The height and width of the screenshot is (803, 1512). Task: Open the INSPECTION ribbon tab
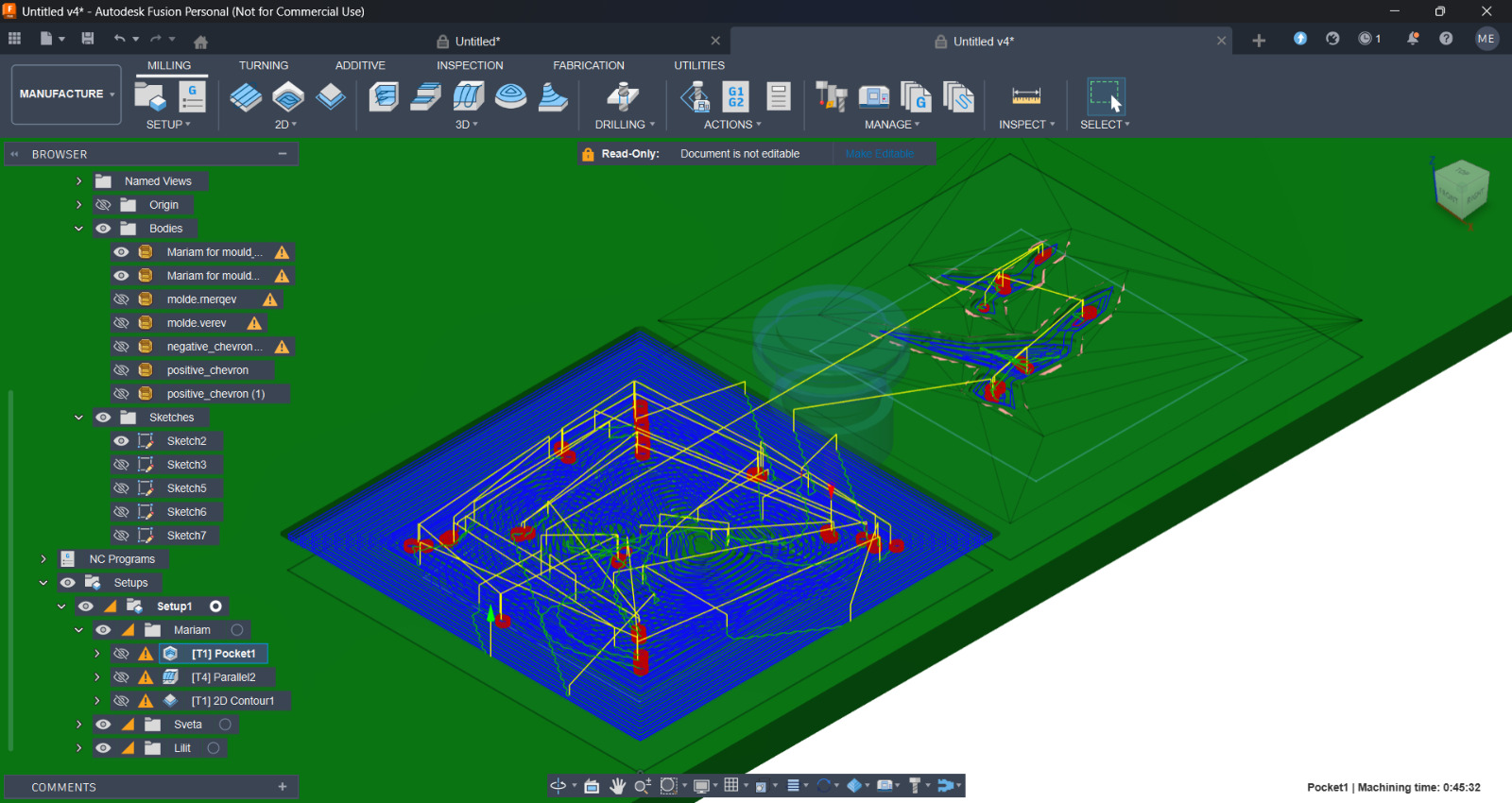pyautogui.click(x=470, y=65)
